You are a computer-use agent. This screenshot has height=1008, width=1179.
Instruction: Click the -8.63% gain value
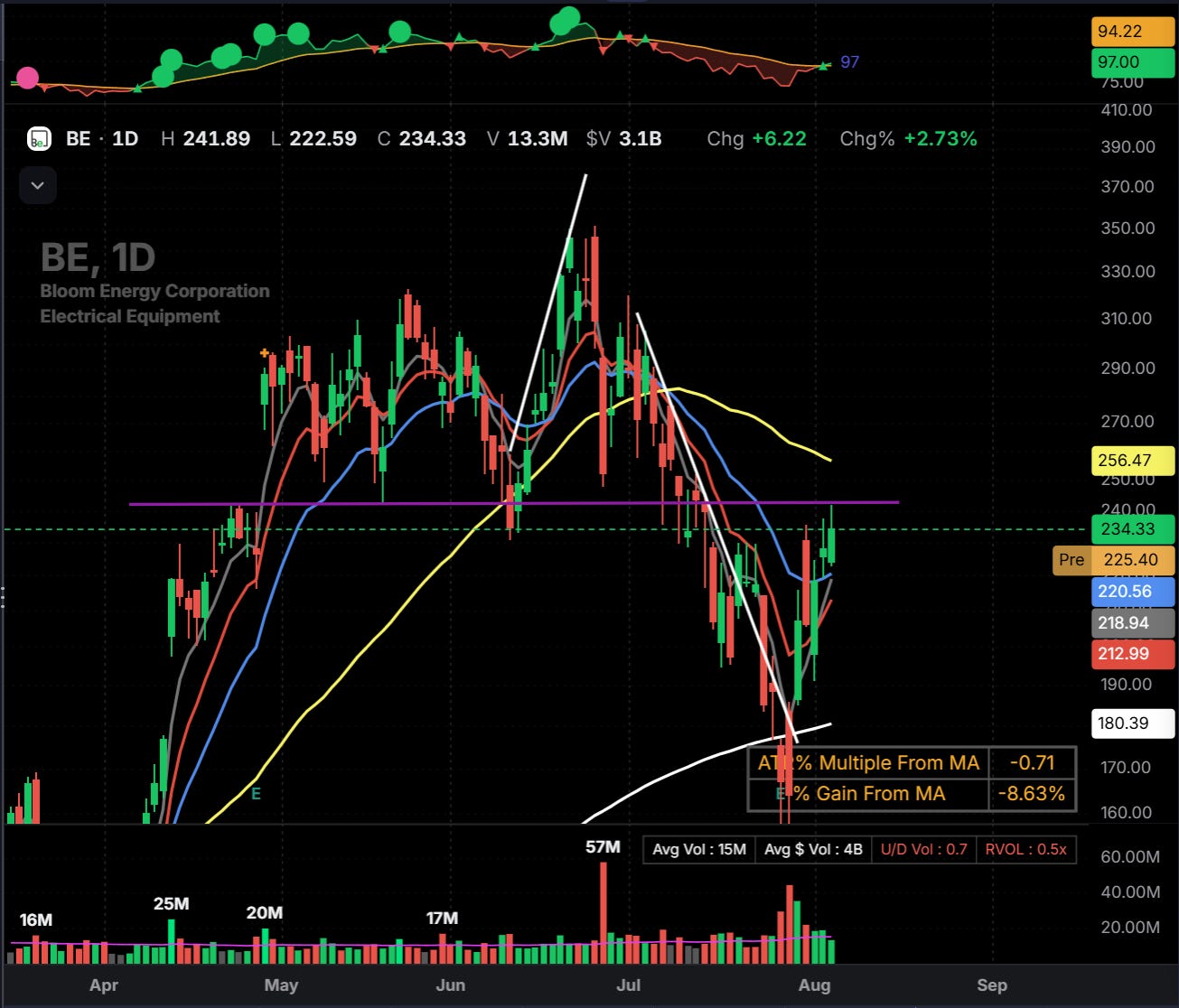[x=1031, y=794]
